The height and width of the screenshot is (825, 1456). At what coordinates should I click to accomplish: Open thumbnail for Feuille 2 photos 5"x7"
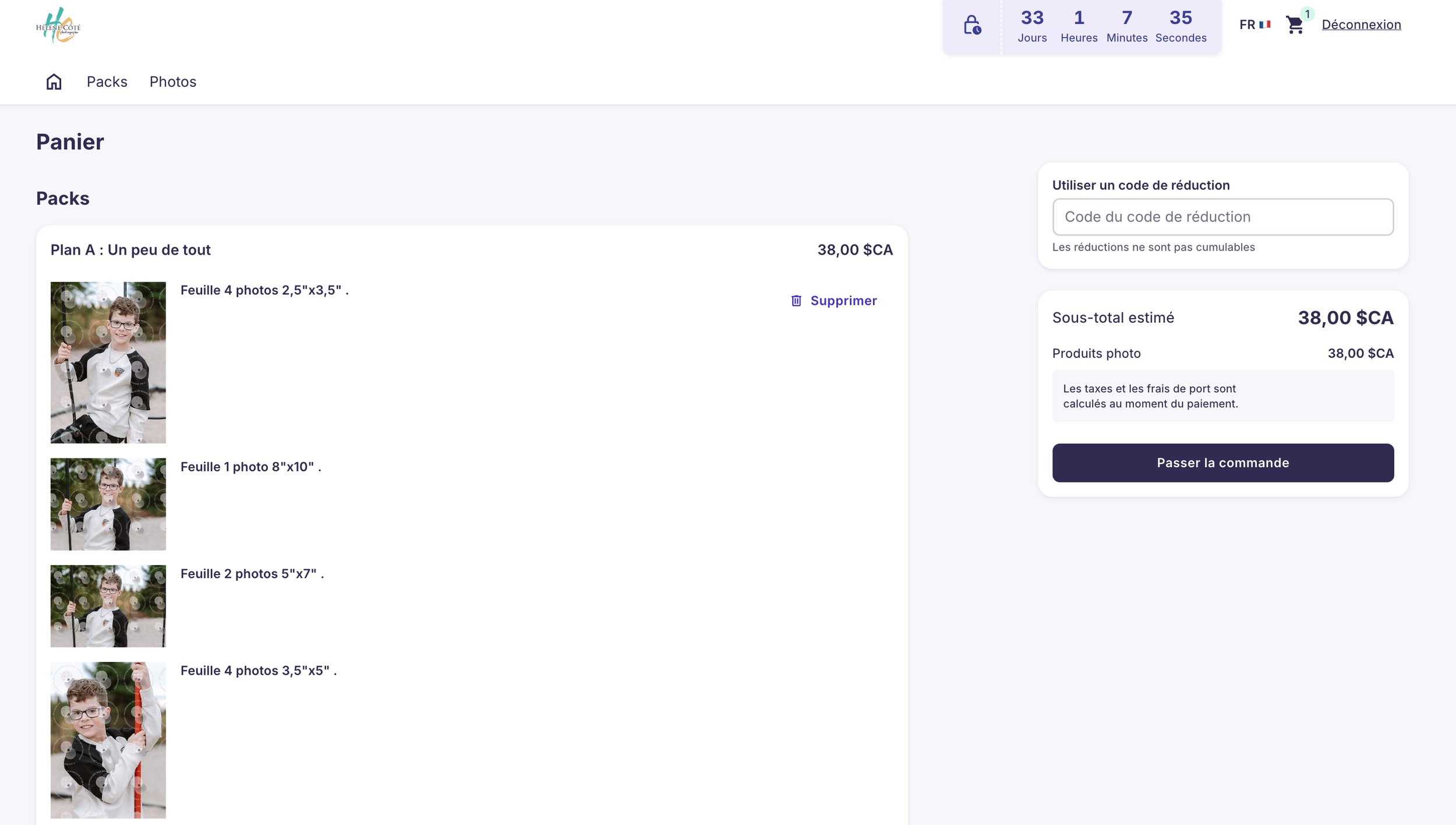(x=108, y=606)
